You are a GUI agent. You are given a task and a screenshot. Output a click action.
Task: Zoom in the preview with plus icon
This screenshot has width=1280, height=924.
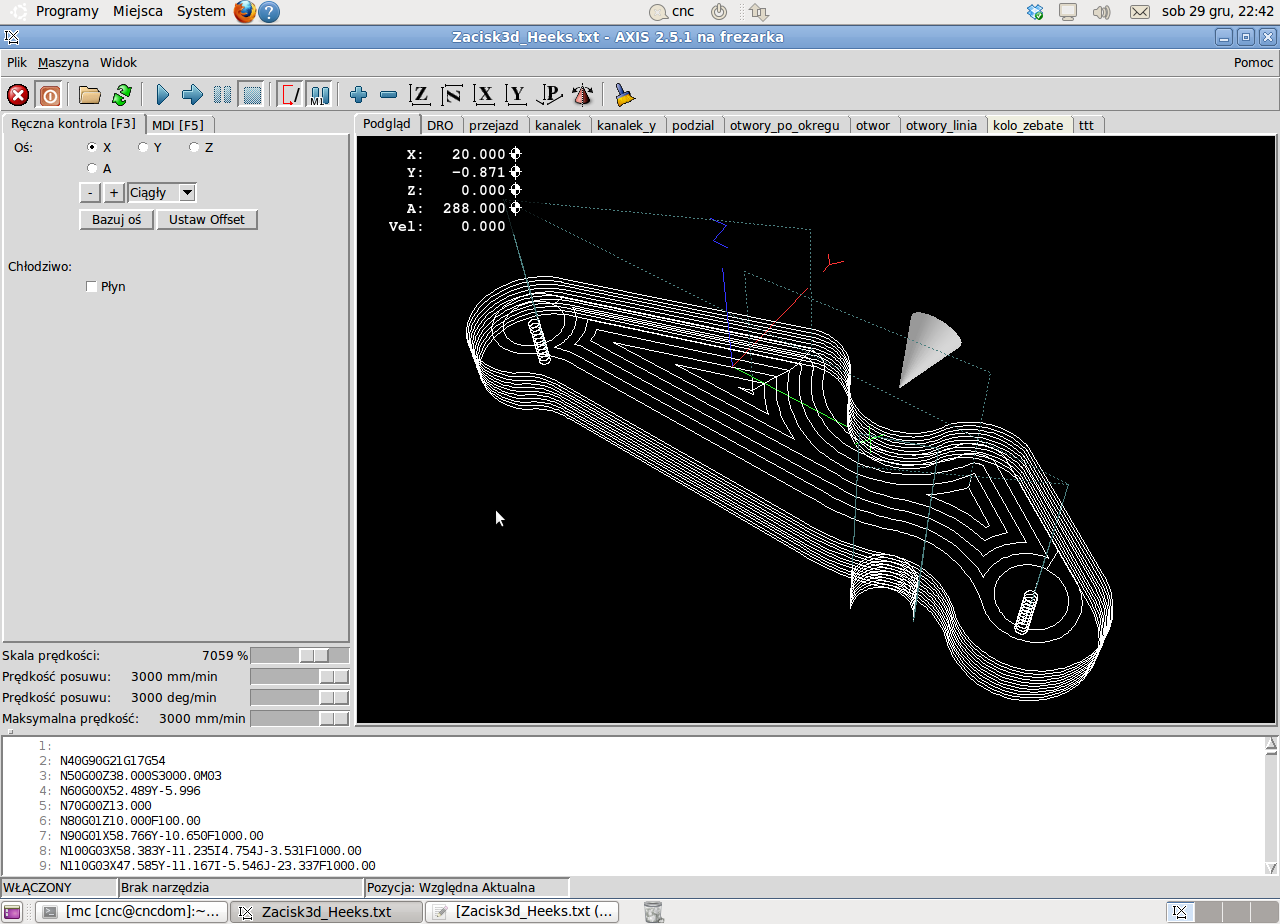358,95
